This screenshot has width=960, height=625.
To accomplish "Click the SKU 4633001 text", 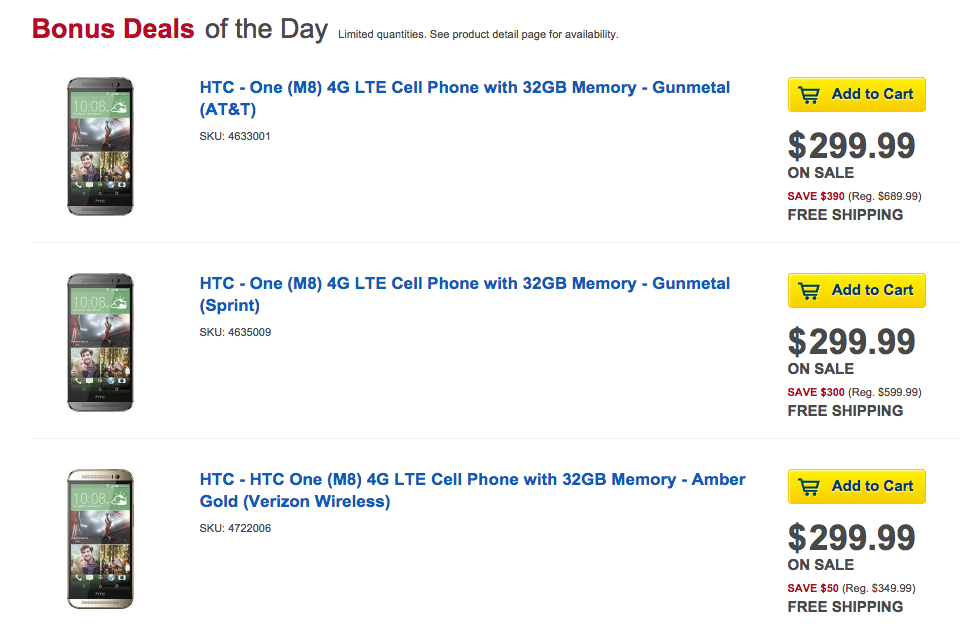I will pyautogui.click(x=235, y=136).
